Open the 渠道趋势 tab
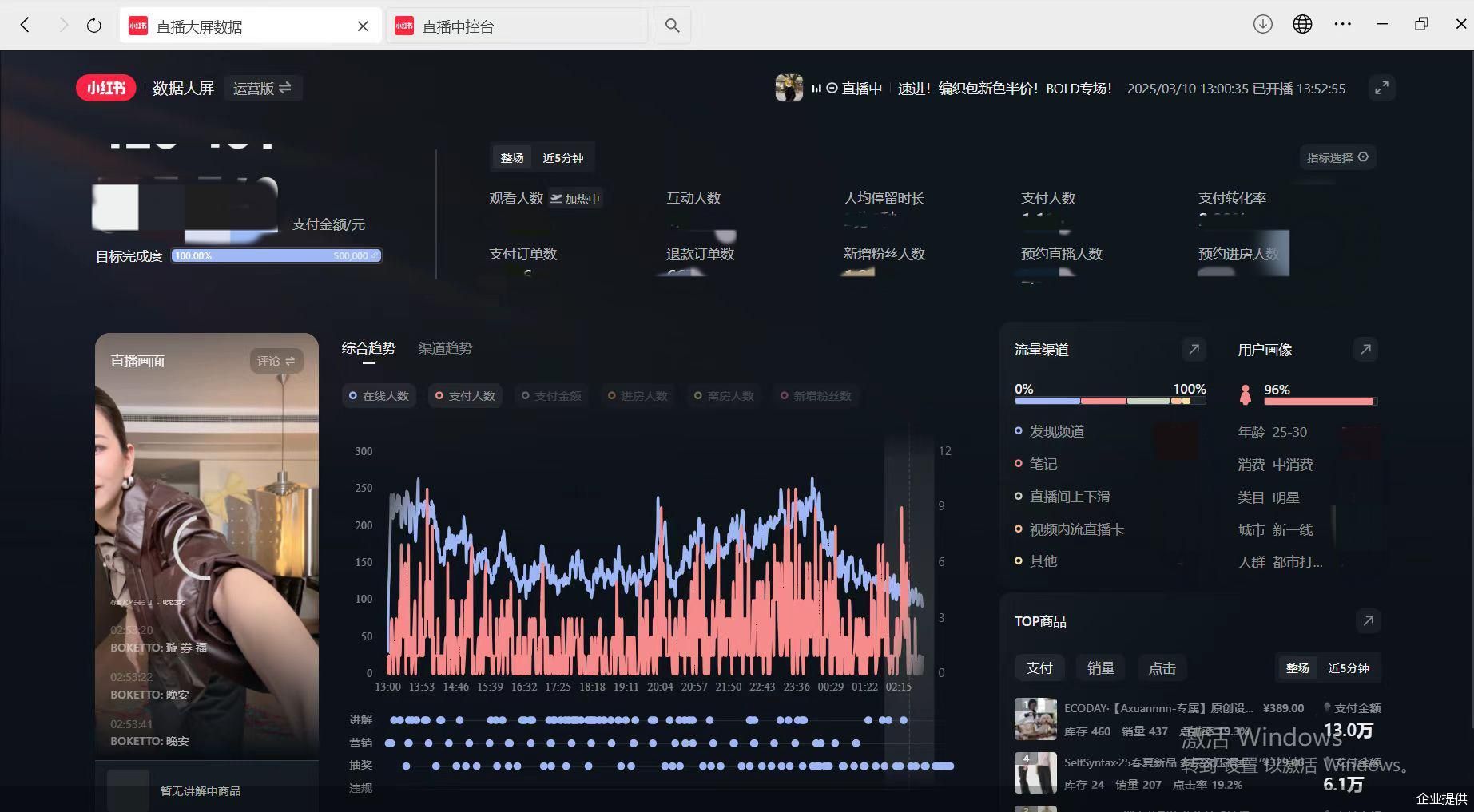Image resolution: width=1474 pixels, height=812 pixels. coord(445,348)
